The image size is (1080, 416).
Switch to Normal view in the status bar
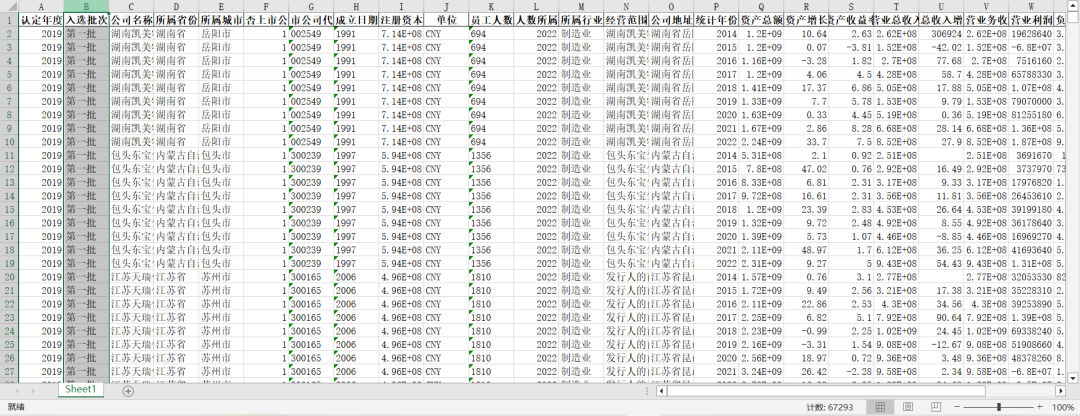880,407
